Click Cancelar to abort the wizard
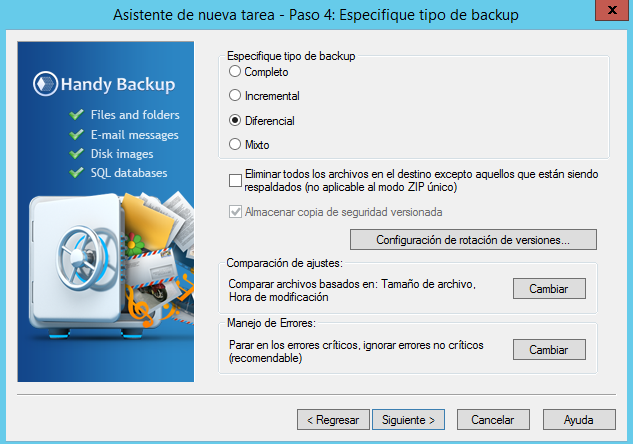 [x=493, y=419]
